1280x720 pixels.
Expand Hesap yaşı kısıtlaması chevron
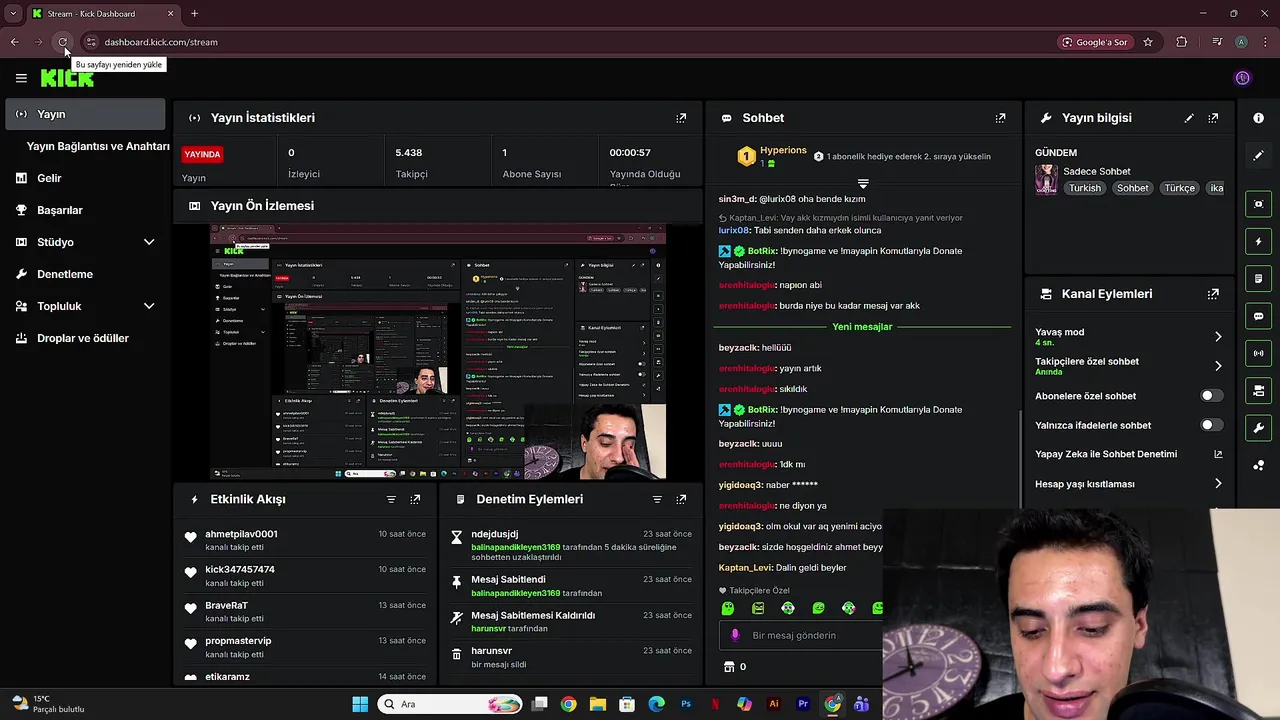(x=1218, y=484)
